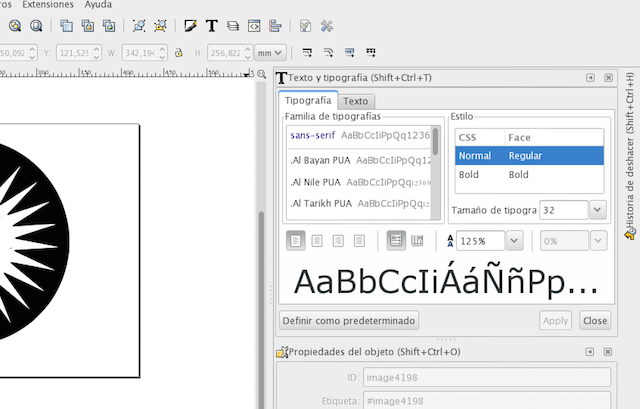
Task: Click the zoom-to-fit-drawing icon
Action: coord(15,26)
